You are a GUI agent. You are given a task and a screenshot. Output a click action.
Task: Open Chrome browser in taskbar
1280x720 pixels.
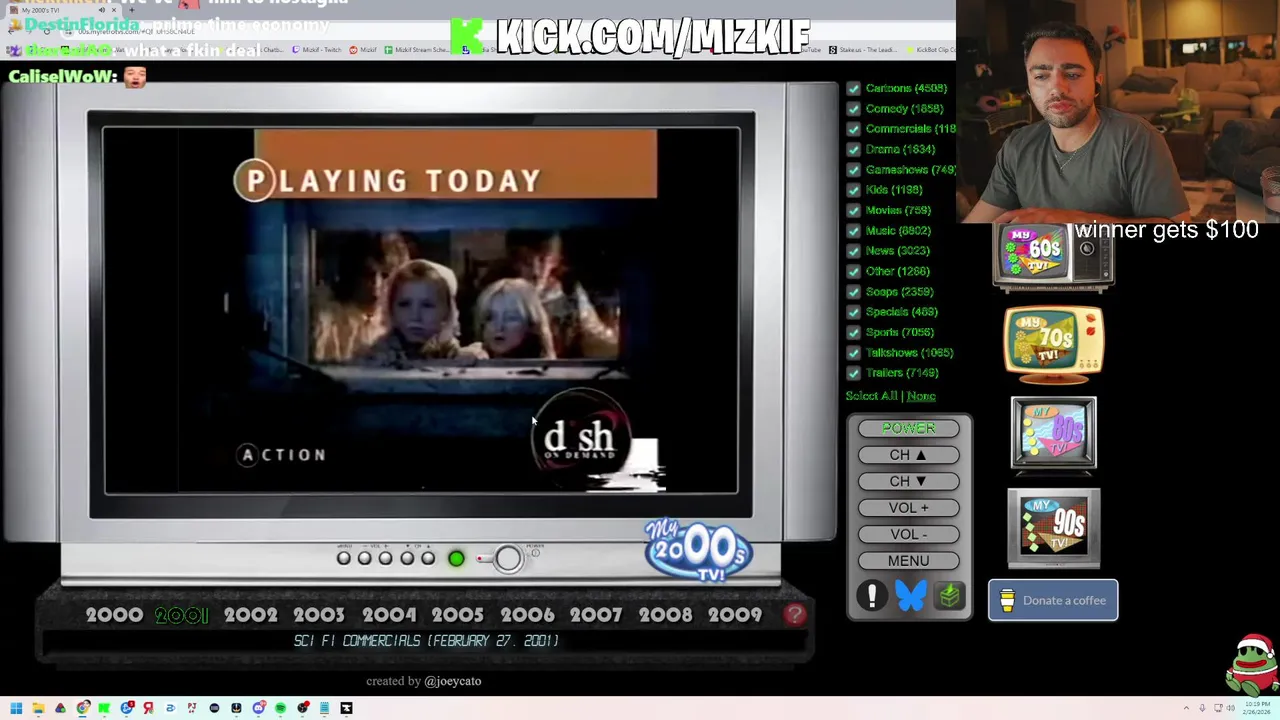click(82, 708)
